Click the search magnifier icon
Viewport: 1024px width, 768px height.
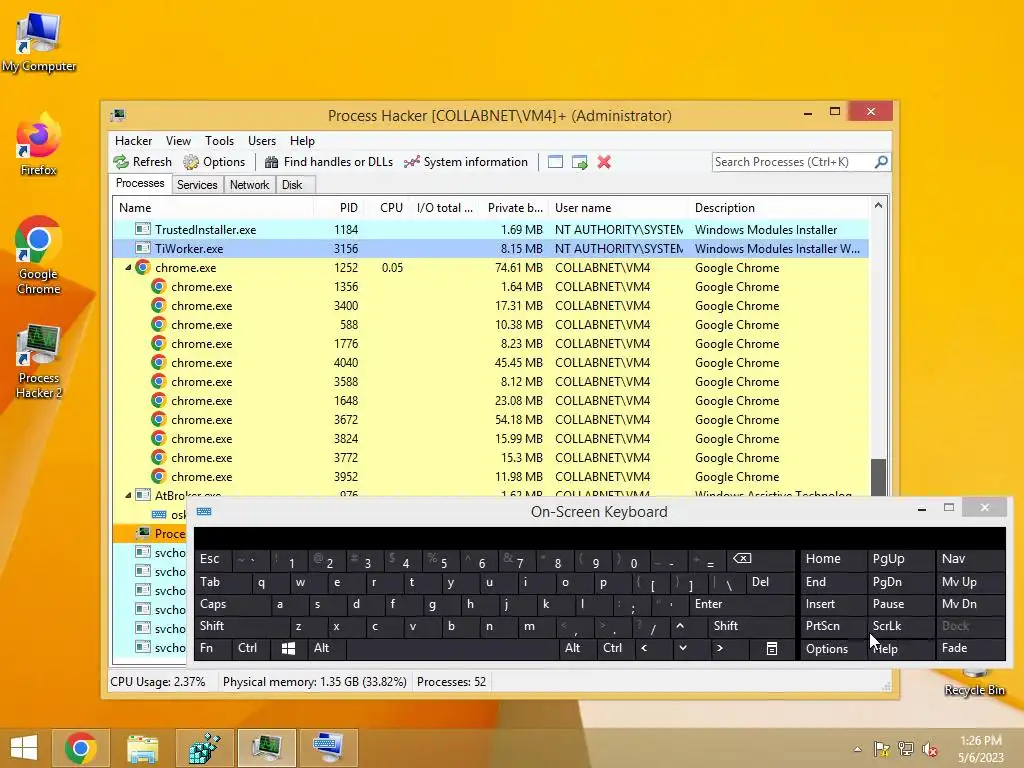pyautogui.click(x=881, y=161)
